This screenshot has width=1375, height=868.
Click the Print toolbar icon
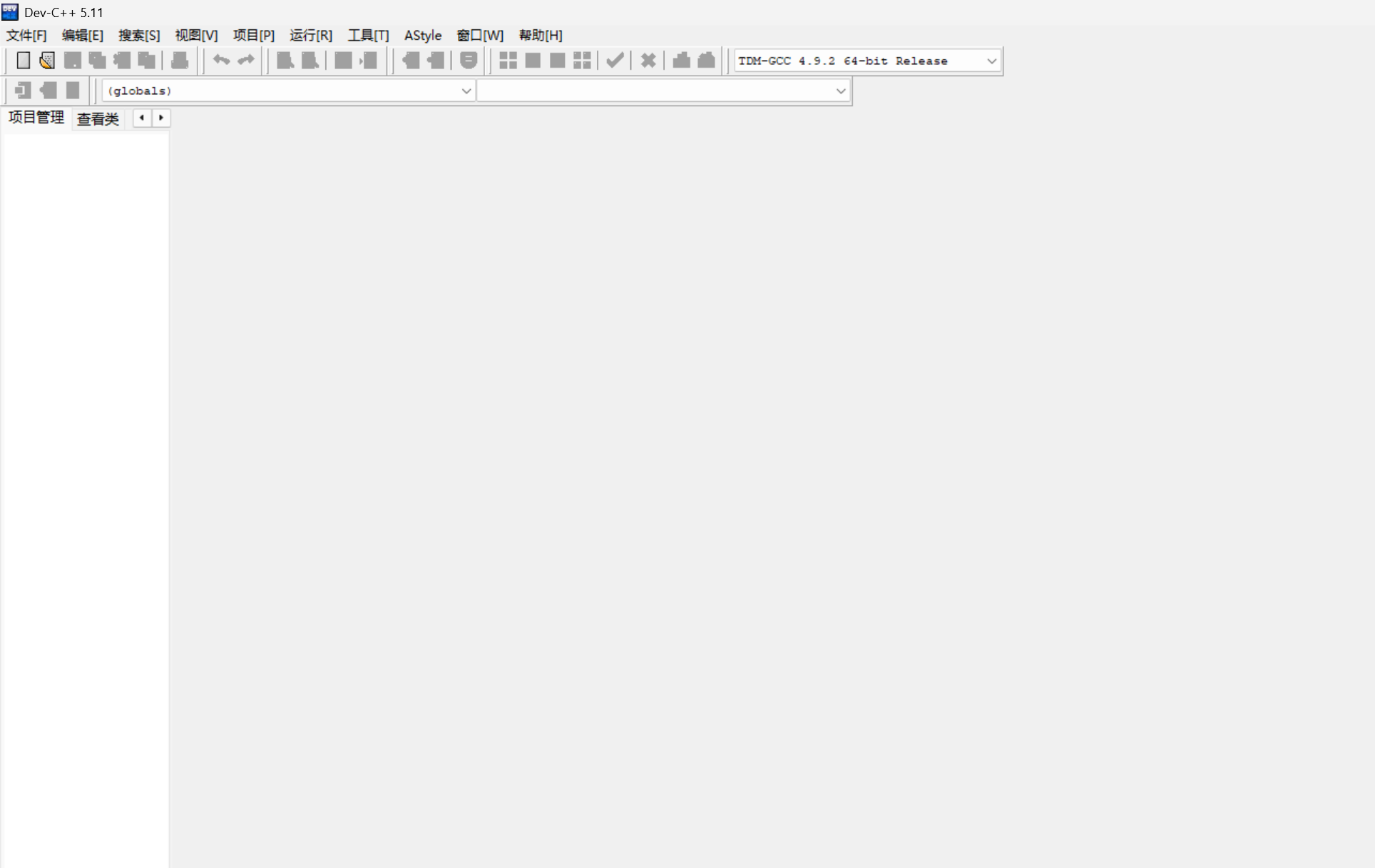click(180, 61)
